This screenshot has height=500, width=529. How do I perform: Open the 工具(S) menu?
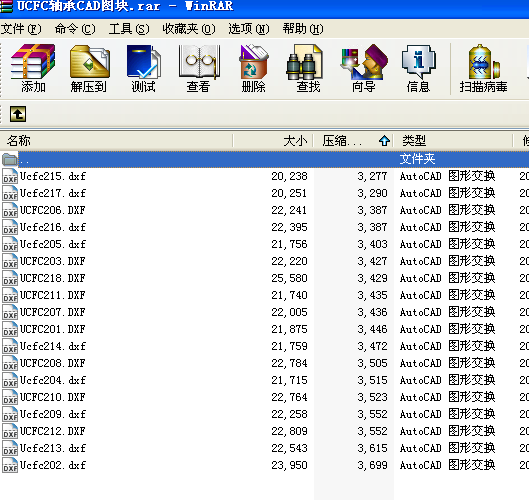click(x=129, y=29)
